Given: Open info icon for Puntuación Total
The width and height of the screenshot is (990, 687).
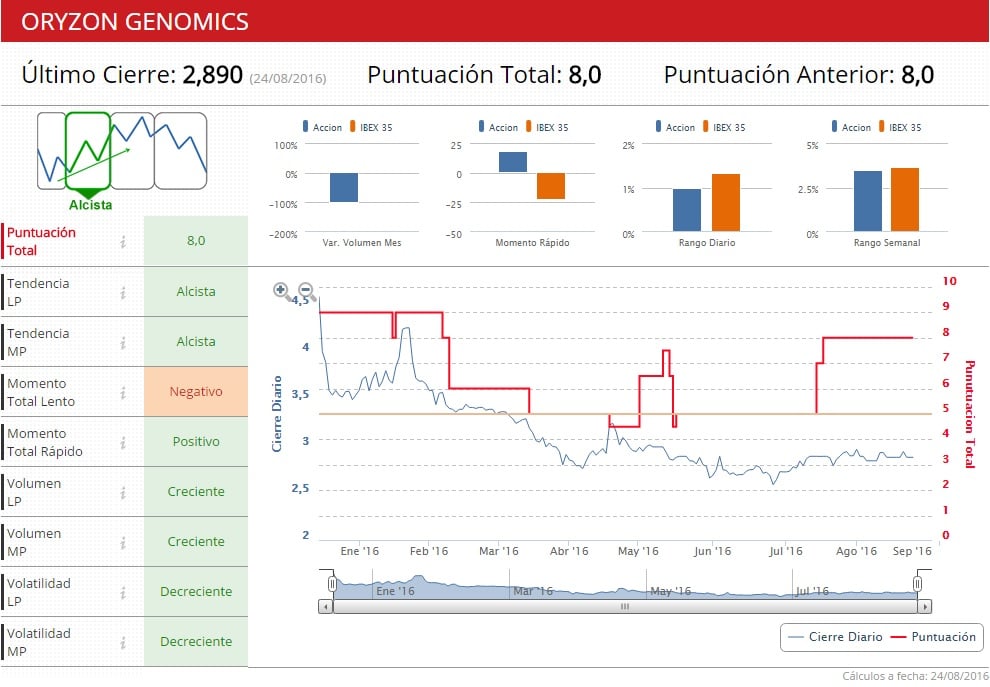Looking at the screenshot, I should pos(123,241).
